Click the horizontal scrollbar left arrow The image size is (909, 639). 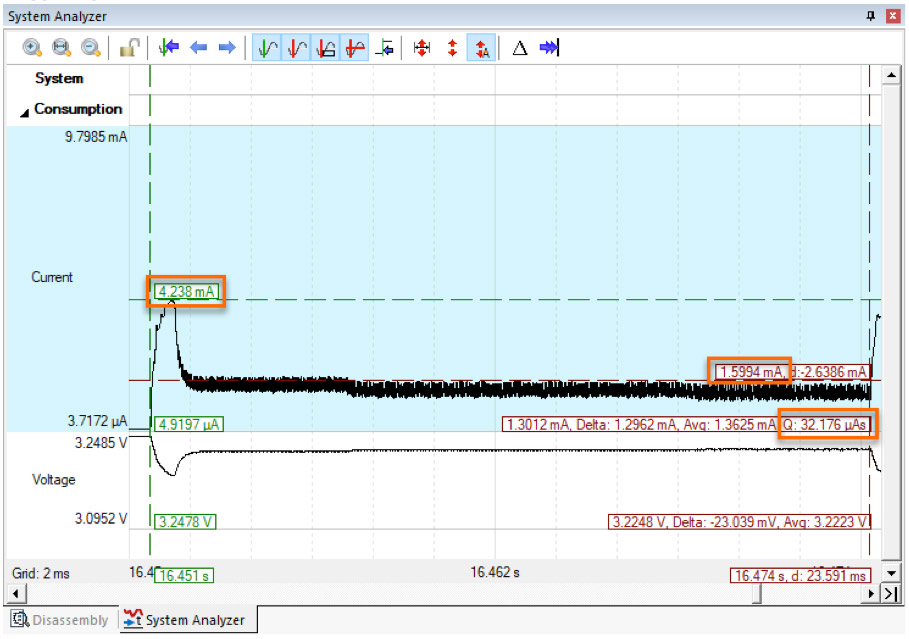(16, 593)
